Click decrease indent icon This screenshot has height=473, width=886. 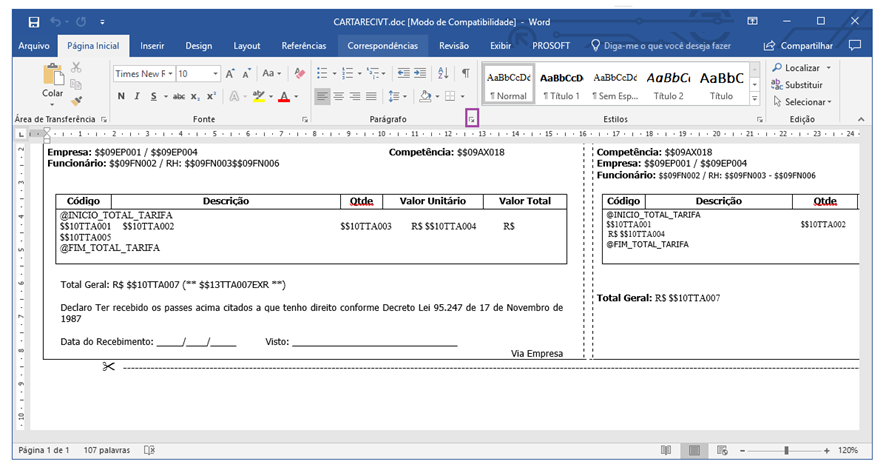tap(403, 73)
